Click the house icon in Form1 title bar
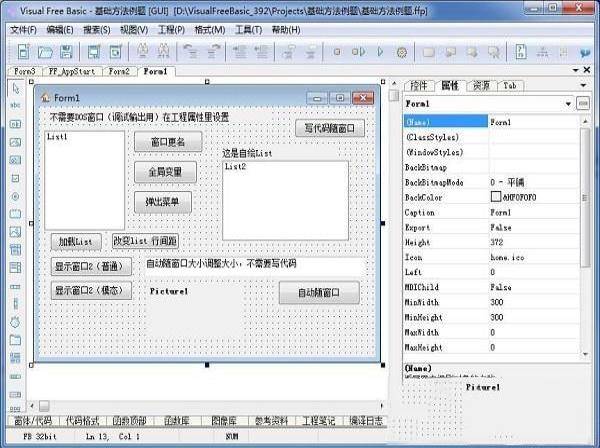 46,98
